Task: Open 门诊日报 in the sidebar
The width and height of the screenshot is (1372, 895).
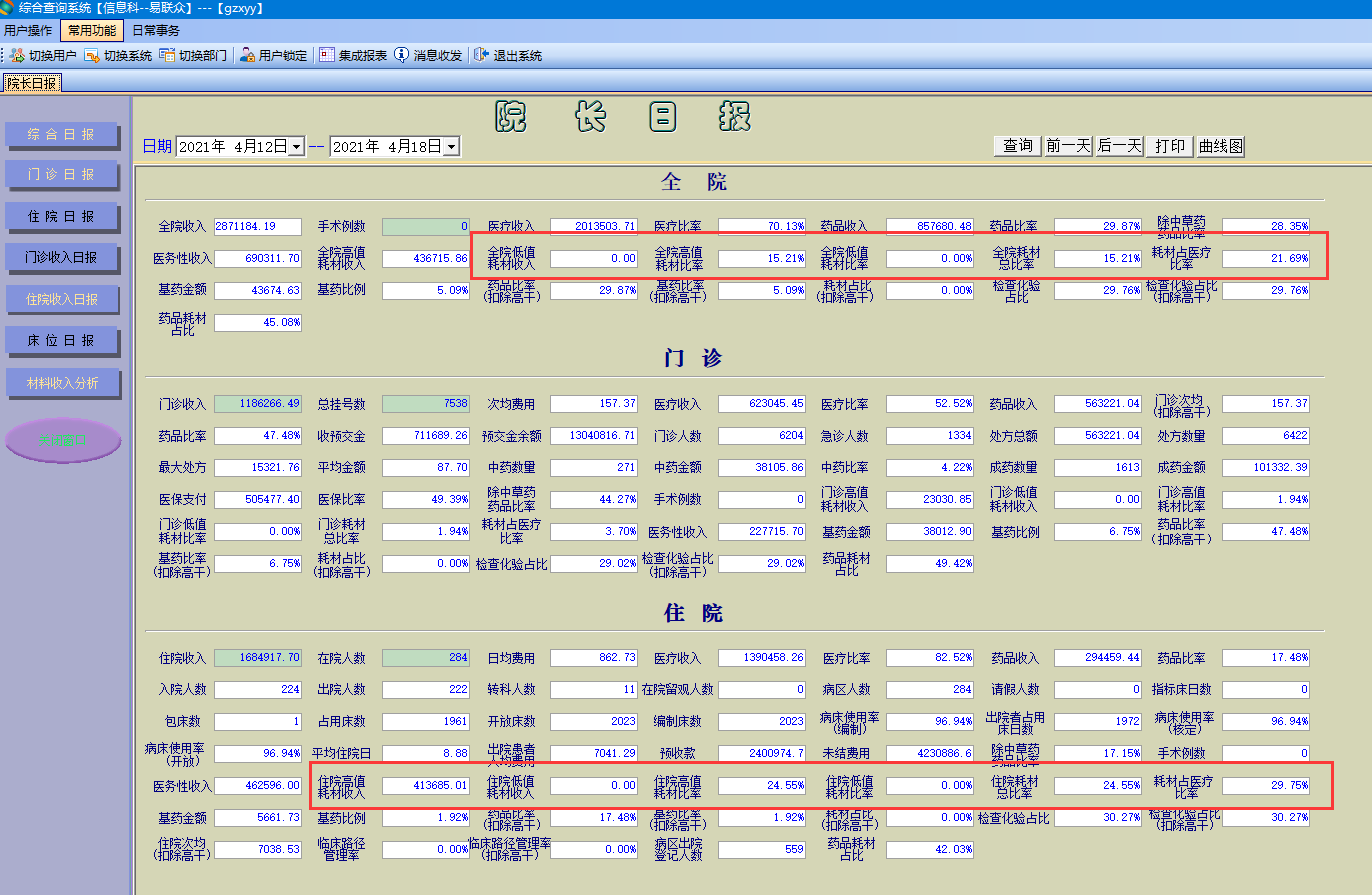Action: 62,175
